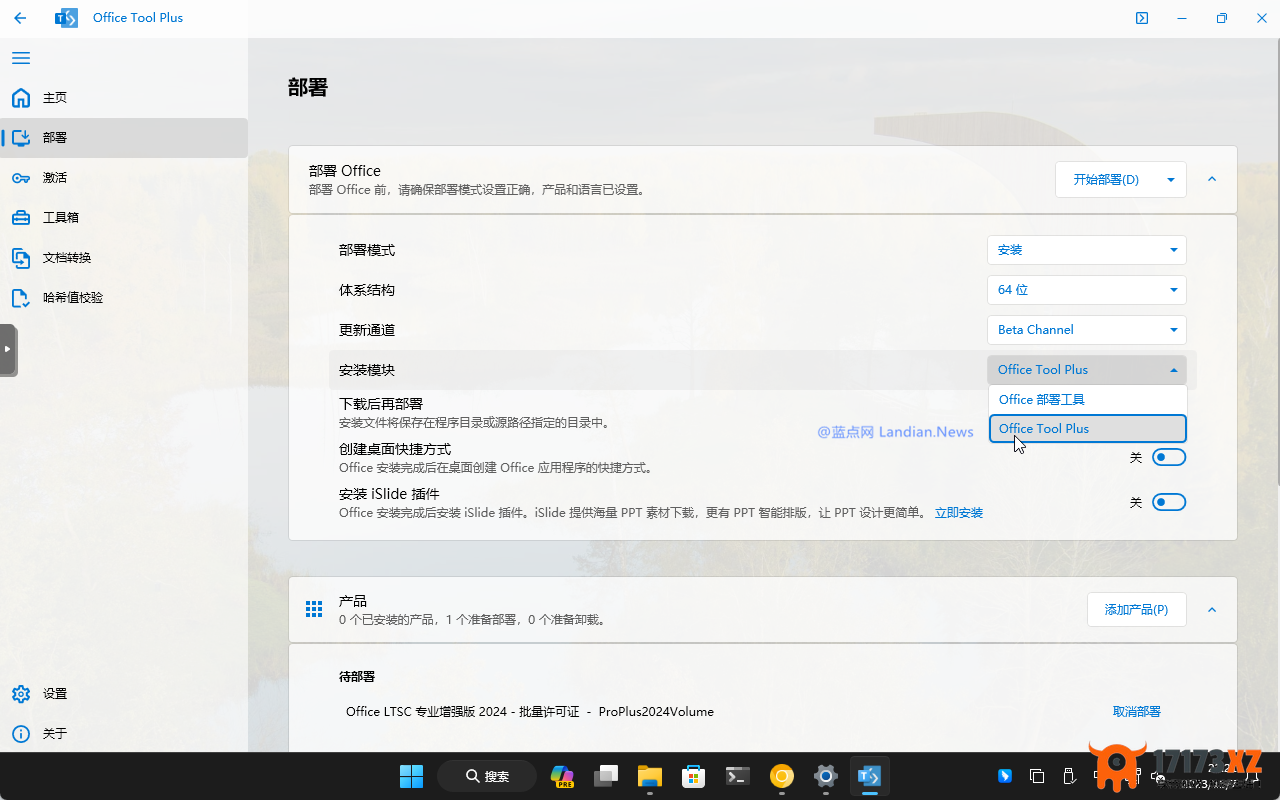Open Task View on the taskbar
Viewport: 1280px width, 800px height.
click(x=606, y=776)
